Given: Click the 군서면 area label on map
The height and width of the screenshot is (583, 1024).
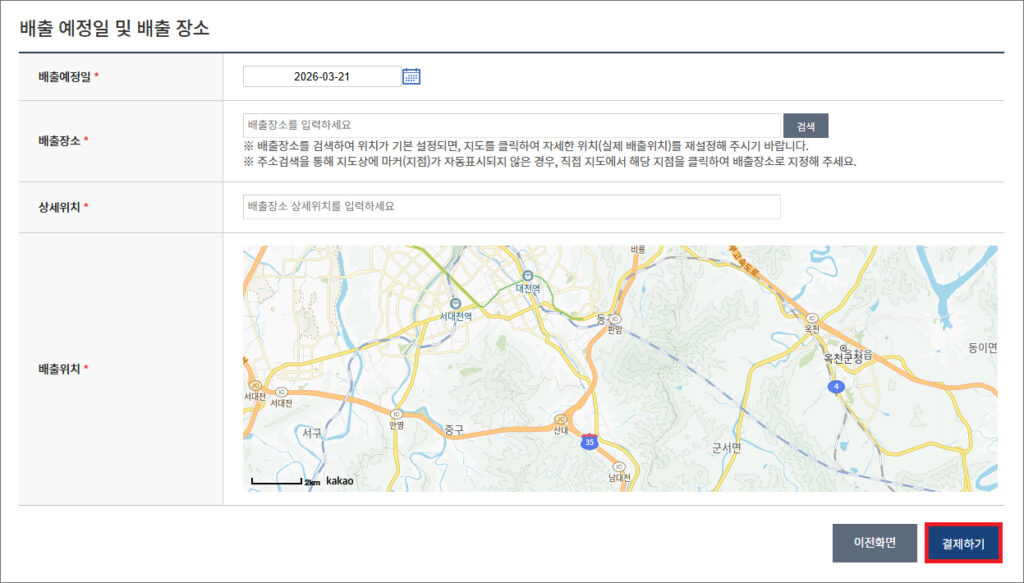Looking at the screenshot, I should [x=724, y=448].
